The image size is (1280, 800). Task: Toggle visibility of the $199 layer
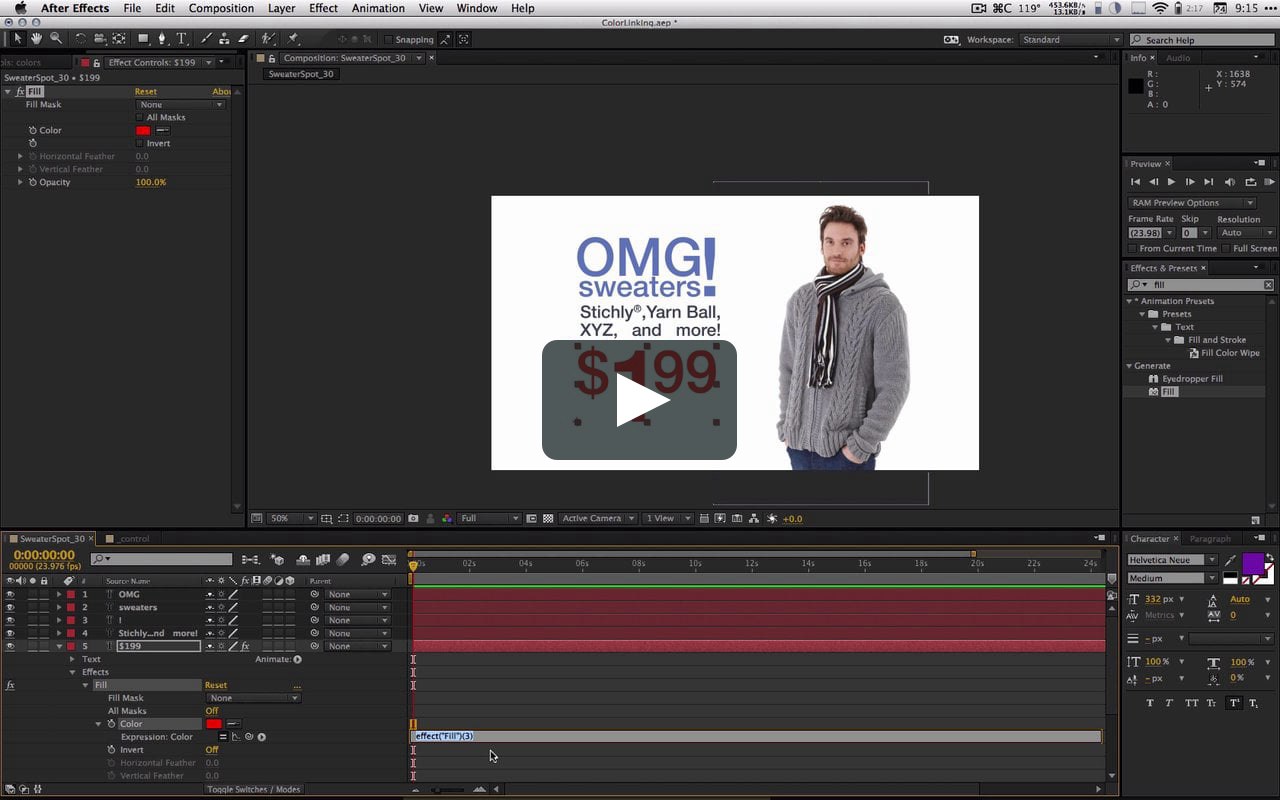[10, 646]
